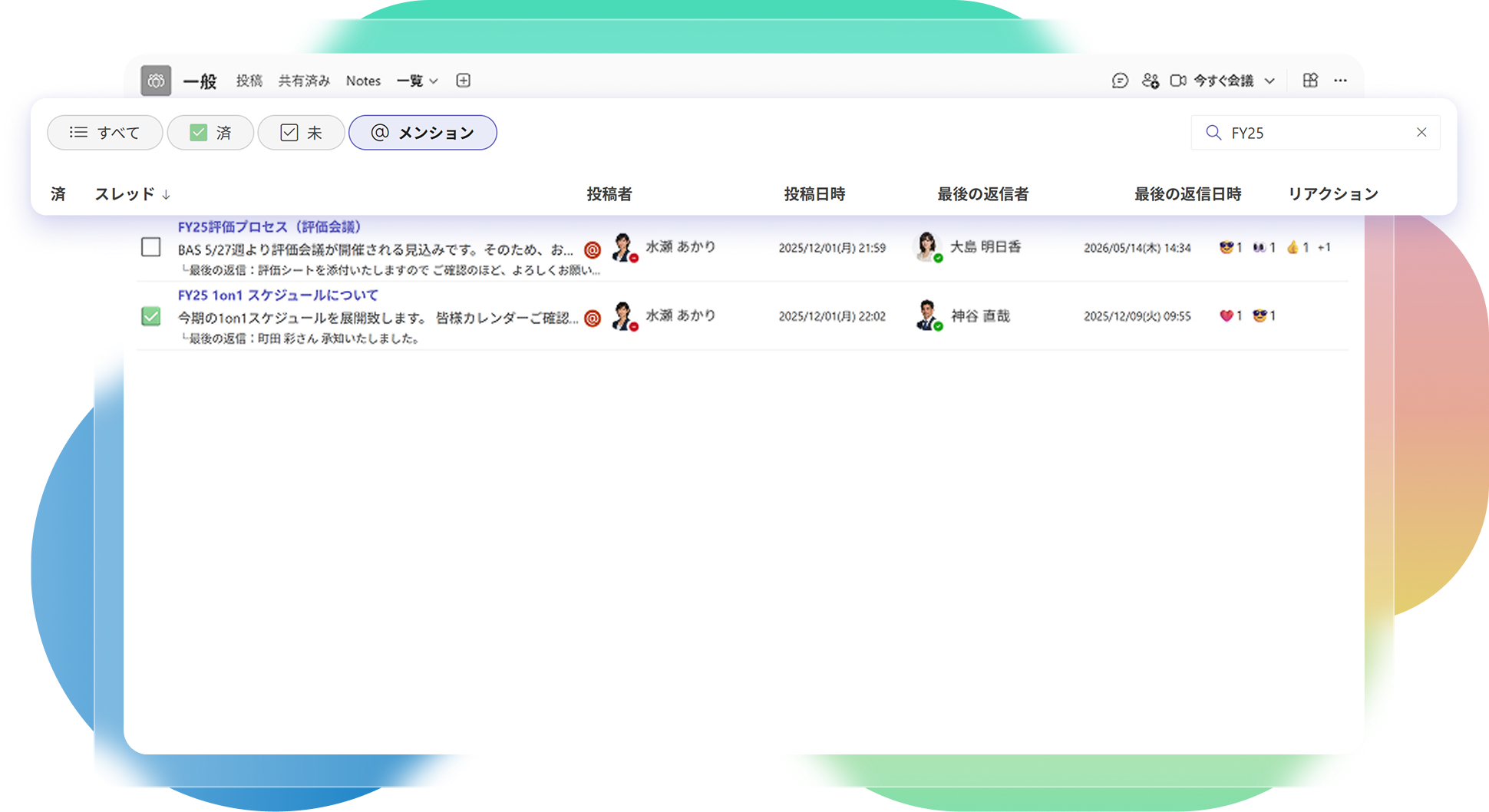Click the リアクション column header
Viewport: 1489px width, 812px height.
(x=1333, y=194)
